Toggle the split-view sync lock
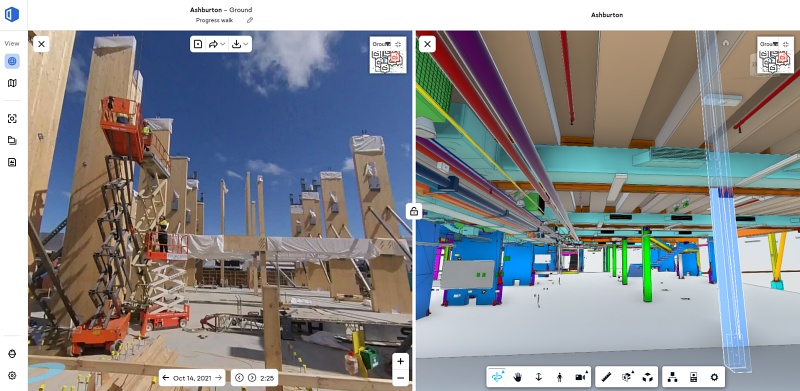Viewport: 800px width, 391px height. [x=414, y=210]
